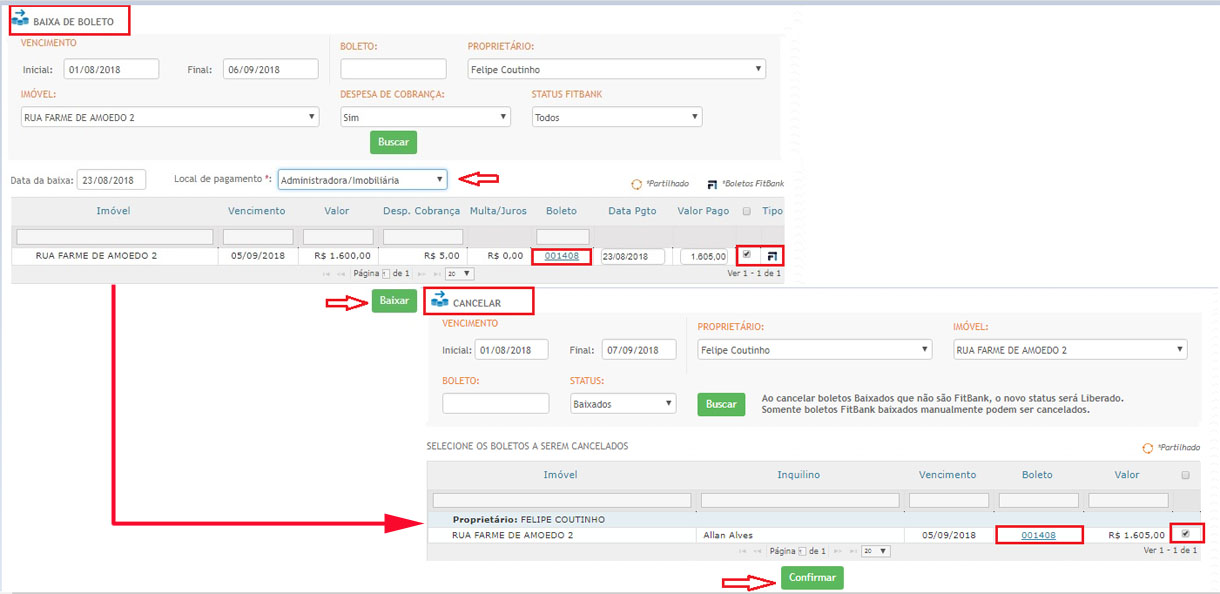
Task: Open the Status dropdown showing Baixados
Action: [x=623, y=404]
